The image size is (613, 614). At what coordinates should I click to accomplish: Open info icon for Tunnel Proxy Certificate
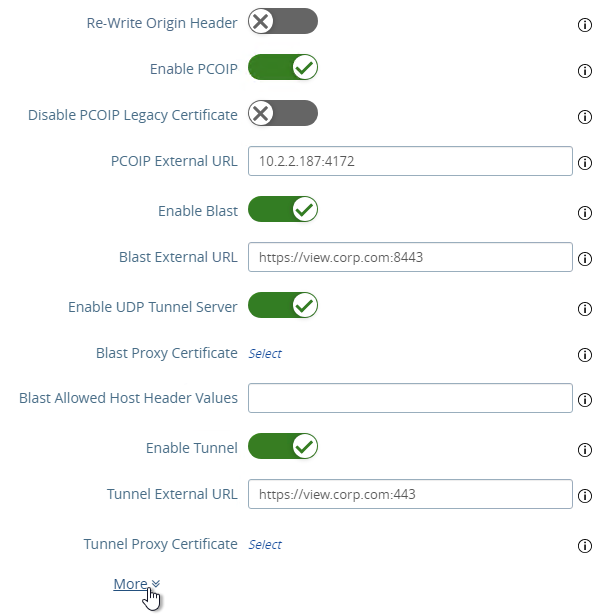click(x=584, y=546)
